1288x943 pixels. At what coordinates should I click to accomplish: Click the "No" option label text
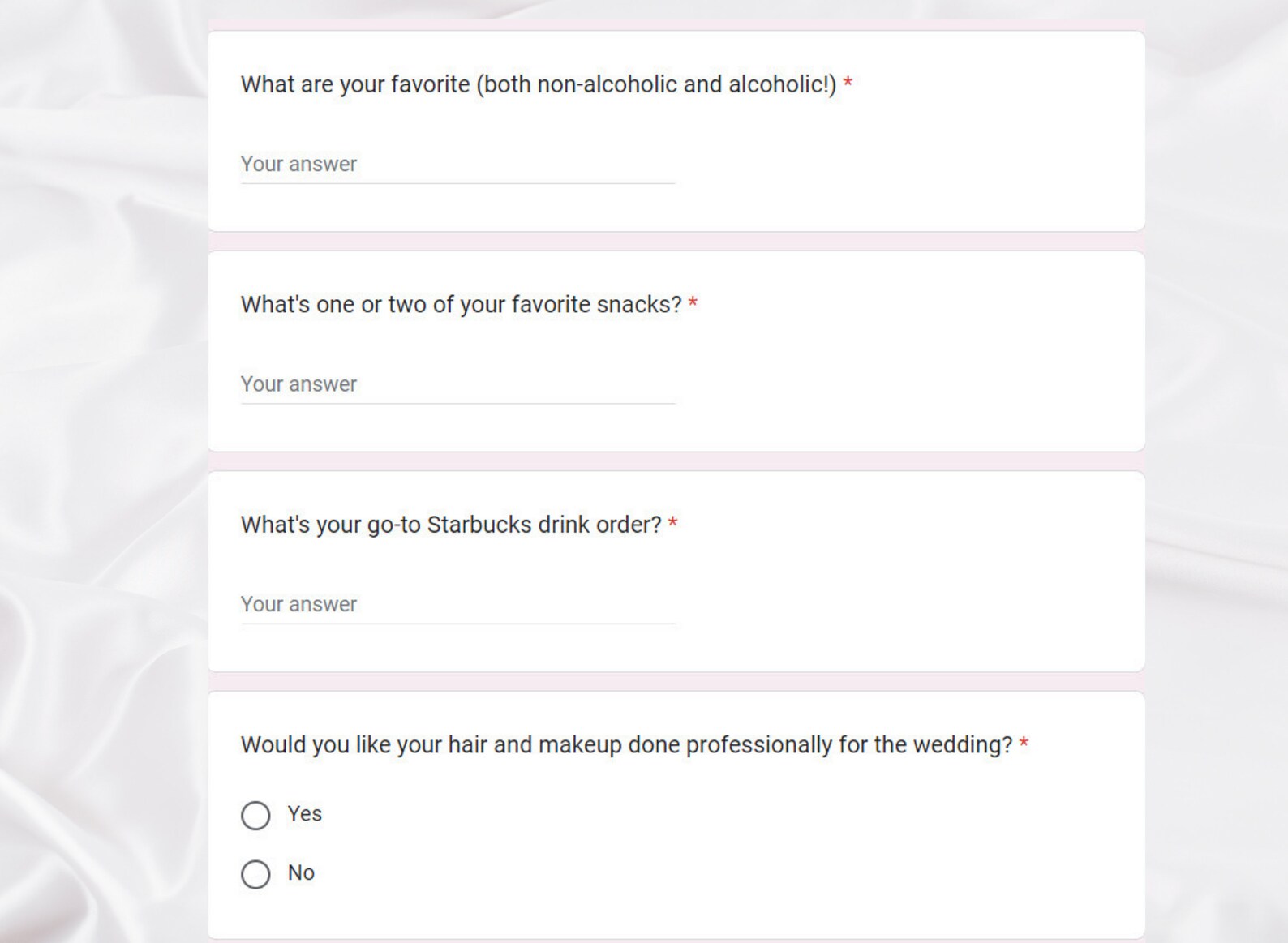301,872
